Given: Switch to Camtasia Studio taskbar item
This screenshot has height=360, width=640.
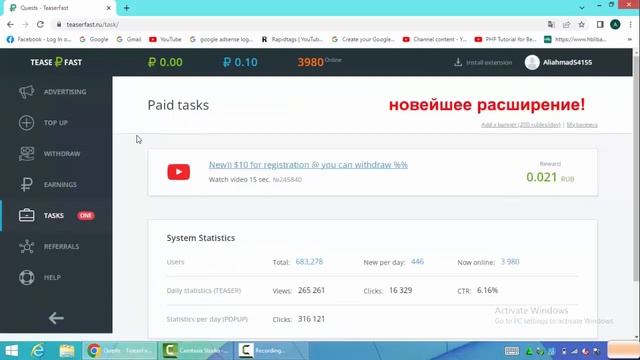Looking at the screenshot, I should (x=195, y=351).
